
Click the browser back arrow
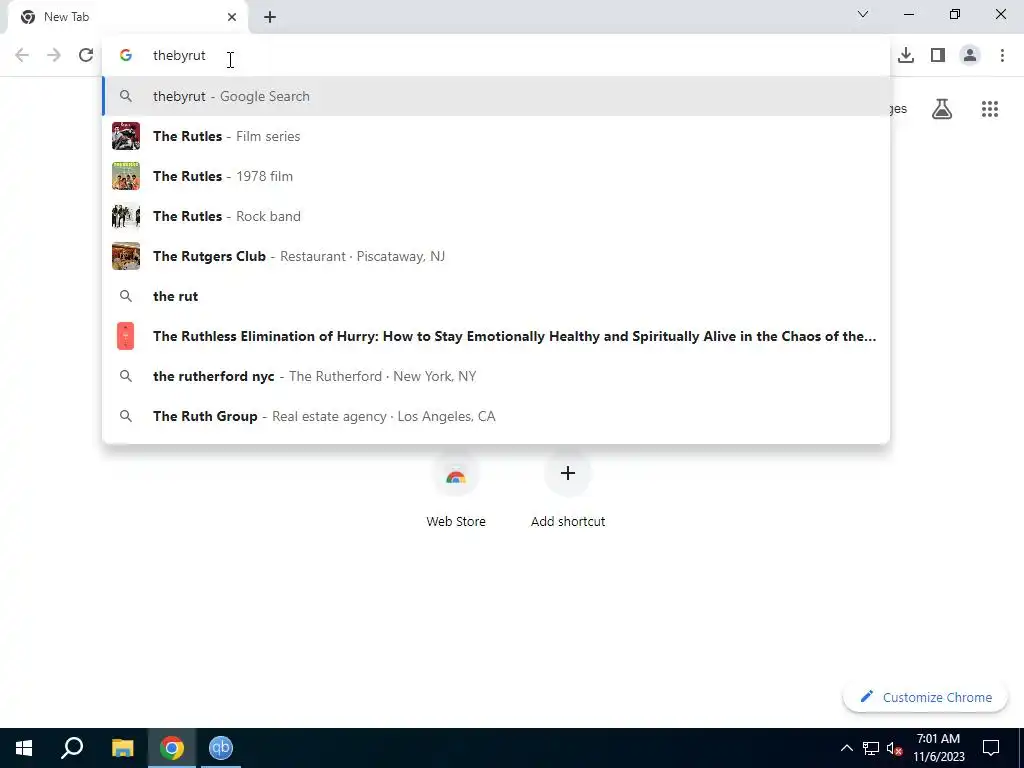tap(22, 55)
